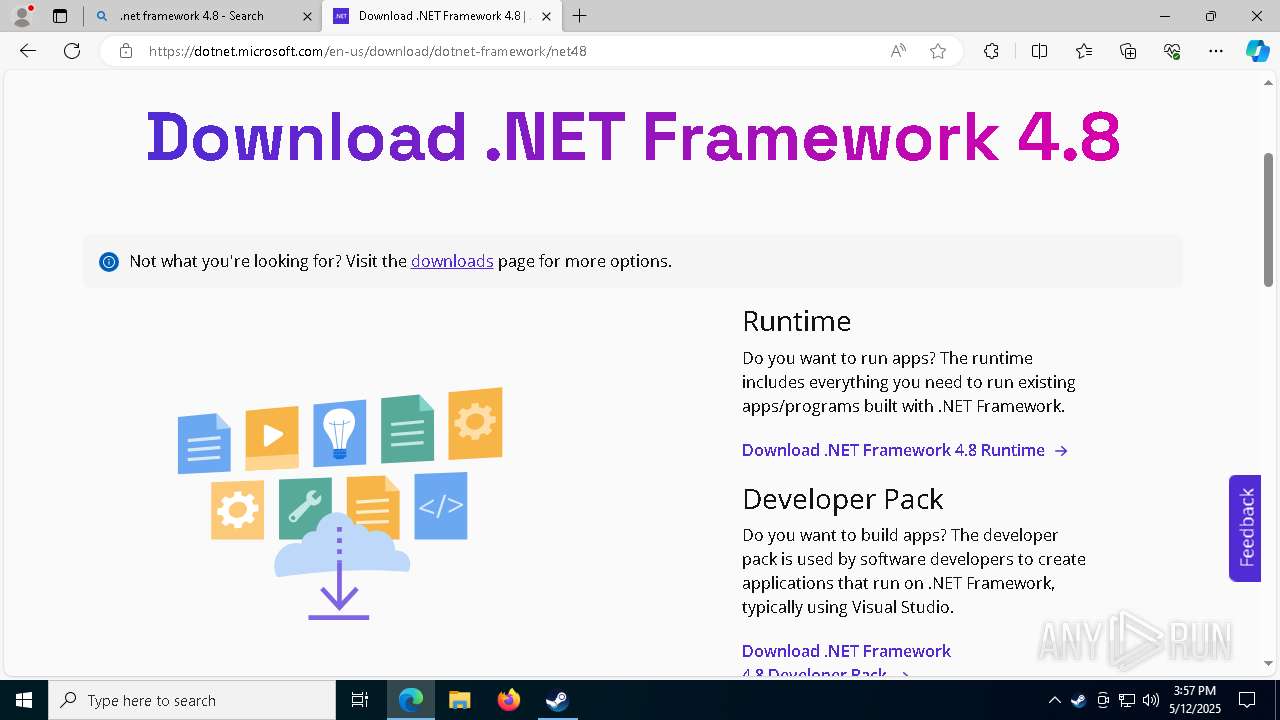Open the Edge profile icon
The image size is (1280, 720).
pyautogui.click(x=22, y=16)
